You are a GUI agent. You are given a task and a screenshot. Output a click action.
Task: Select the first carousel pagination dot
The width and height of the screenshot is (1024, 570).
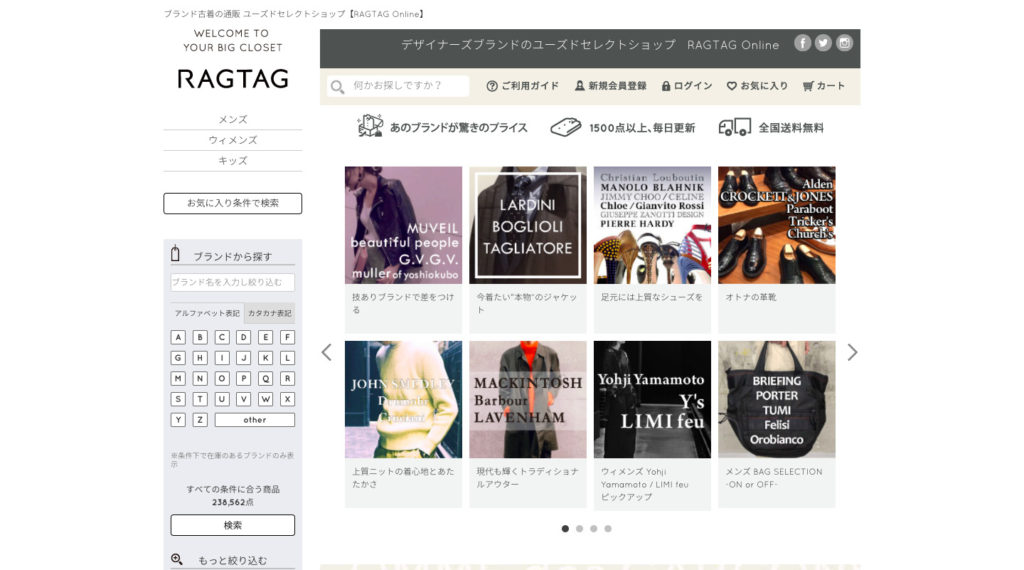click(x=565, y=529)
